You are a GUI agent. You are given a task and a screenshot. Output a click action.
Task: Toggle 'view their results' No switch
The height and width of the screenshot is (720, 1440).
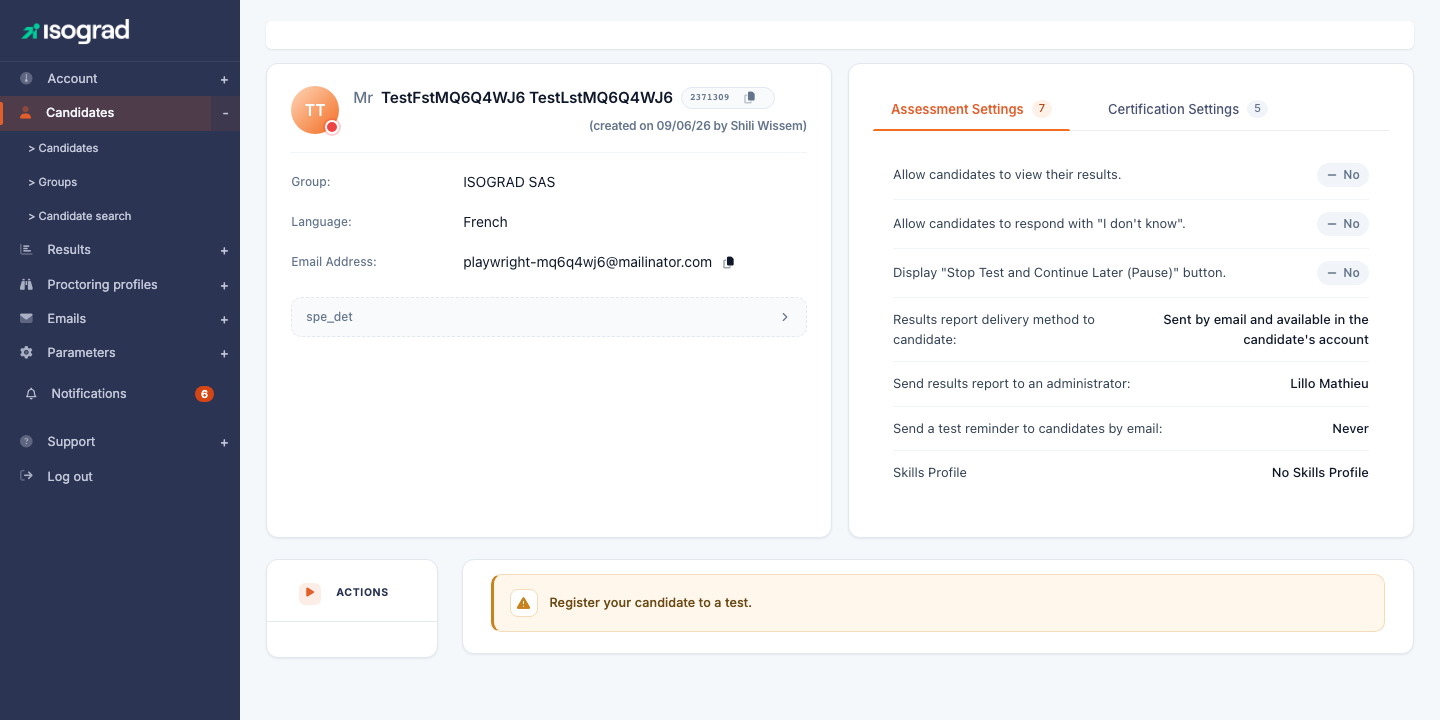coord(1342,175)
